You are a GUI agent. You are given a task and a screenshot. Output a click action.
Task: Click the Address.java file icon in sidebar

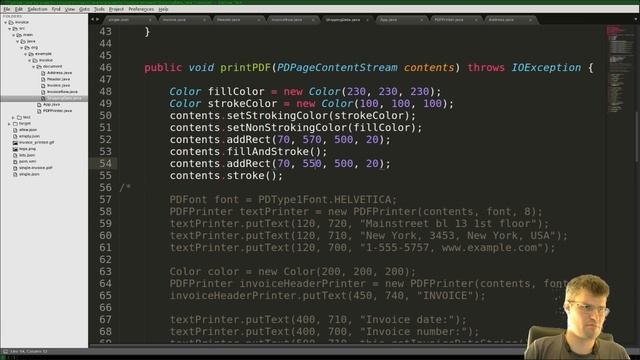point(43,73)
